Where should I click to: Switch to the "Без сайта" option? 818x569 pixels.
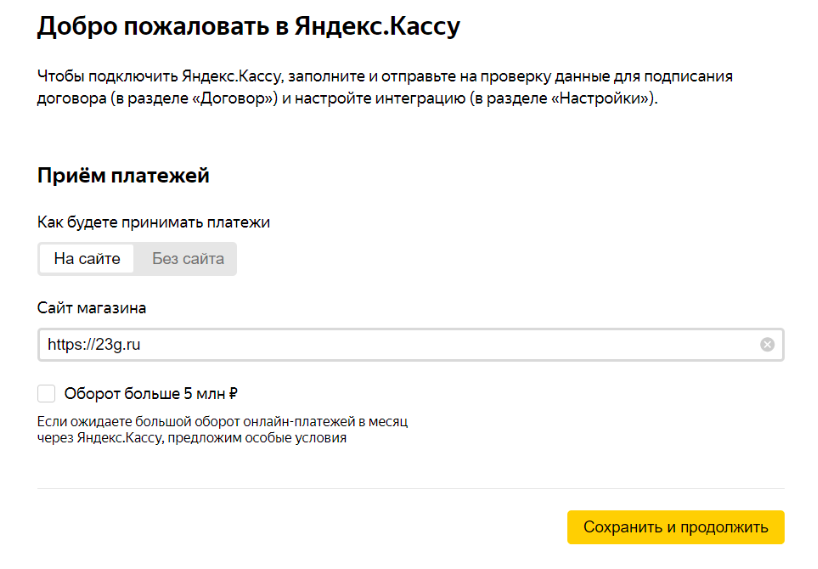click(x=188, y=259)
